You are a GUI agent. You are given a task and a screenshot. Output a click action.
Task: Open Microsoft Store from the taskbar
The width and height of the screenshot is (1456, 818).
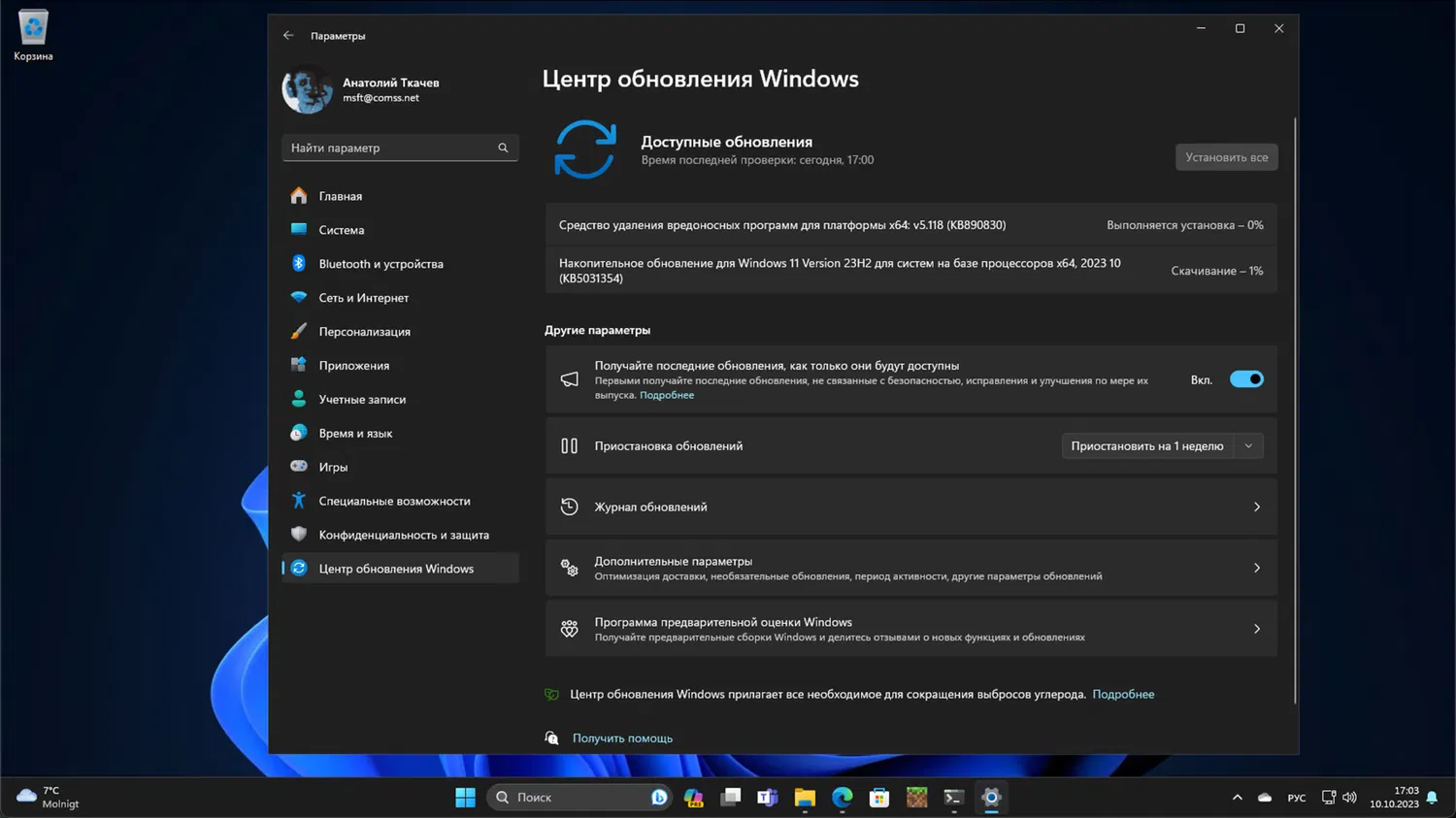(x=879, y=798)
